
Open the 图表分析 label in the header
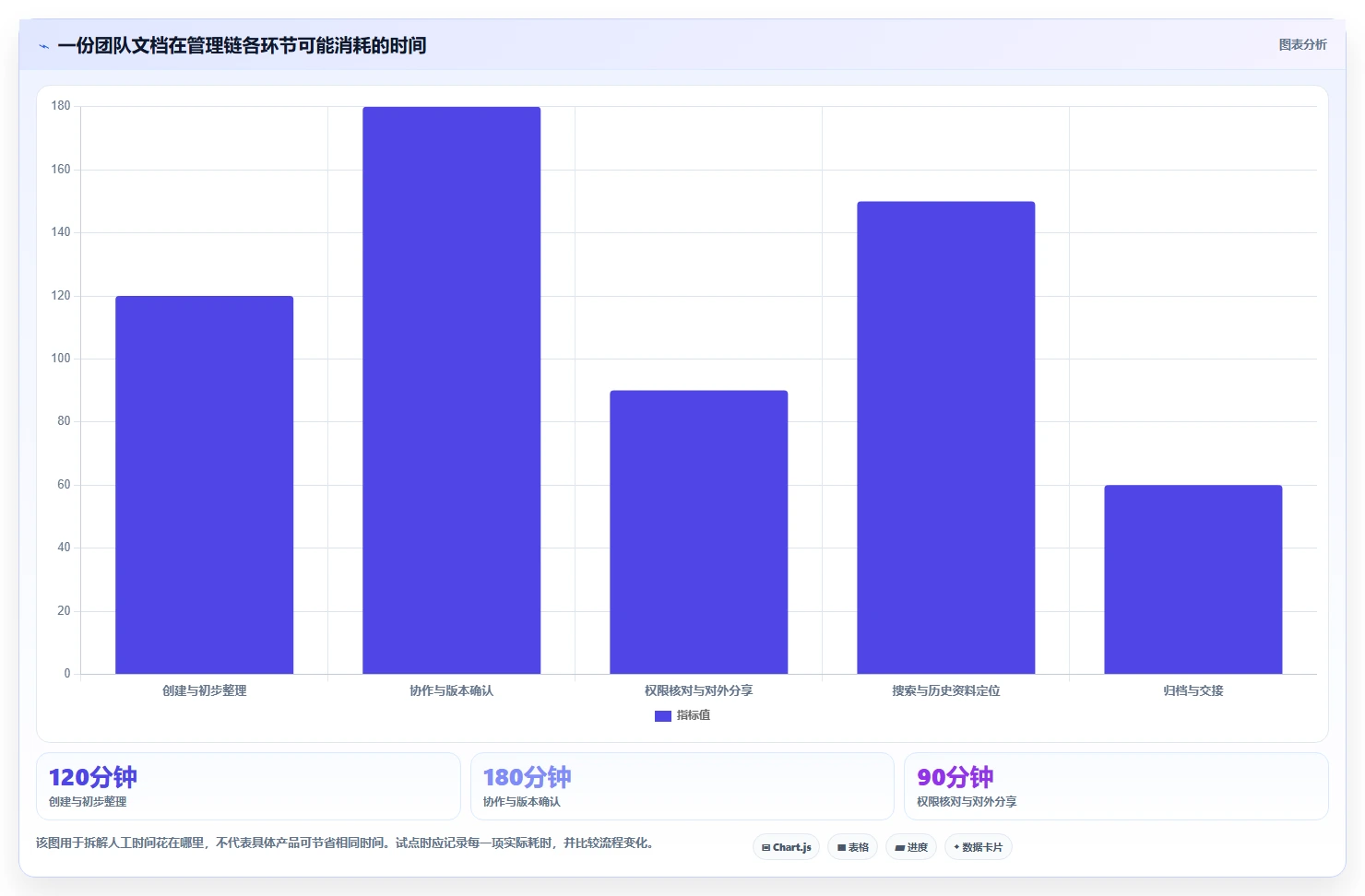(x=1302, y=44)
